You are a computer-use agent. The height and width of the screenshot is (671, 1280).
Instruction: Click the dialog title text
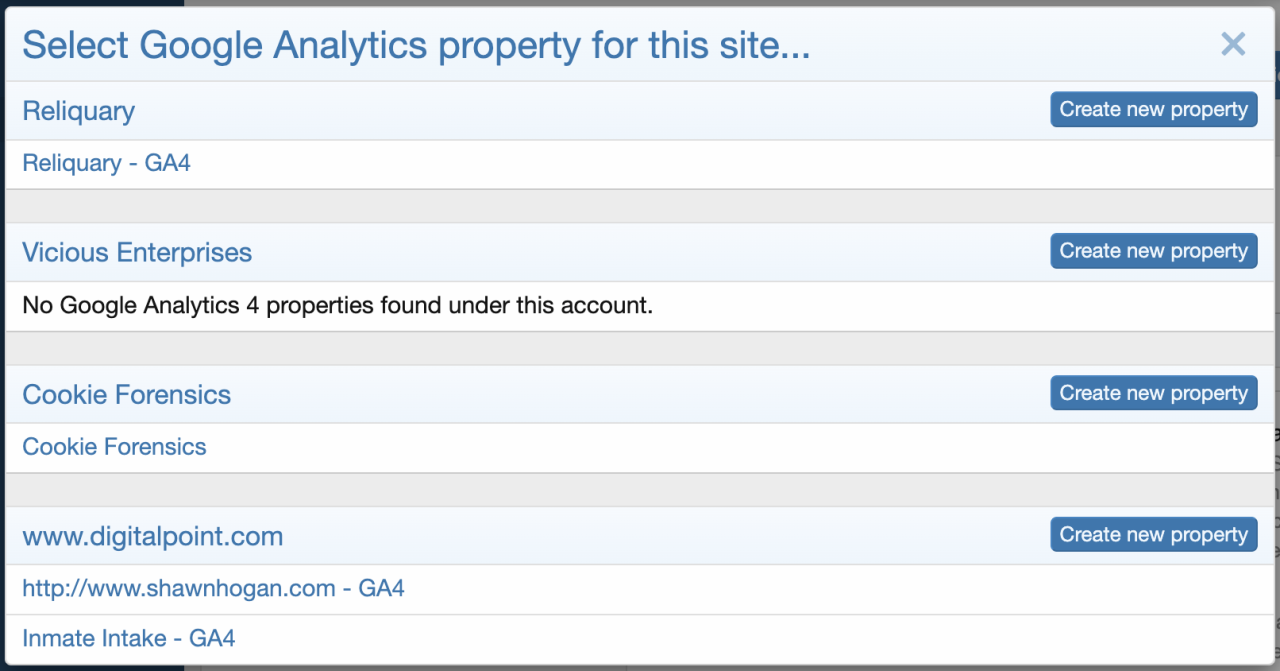[416, 46]
